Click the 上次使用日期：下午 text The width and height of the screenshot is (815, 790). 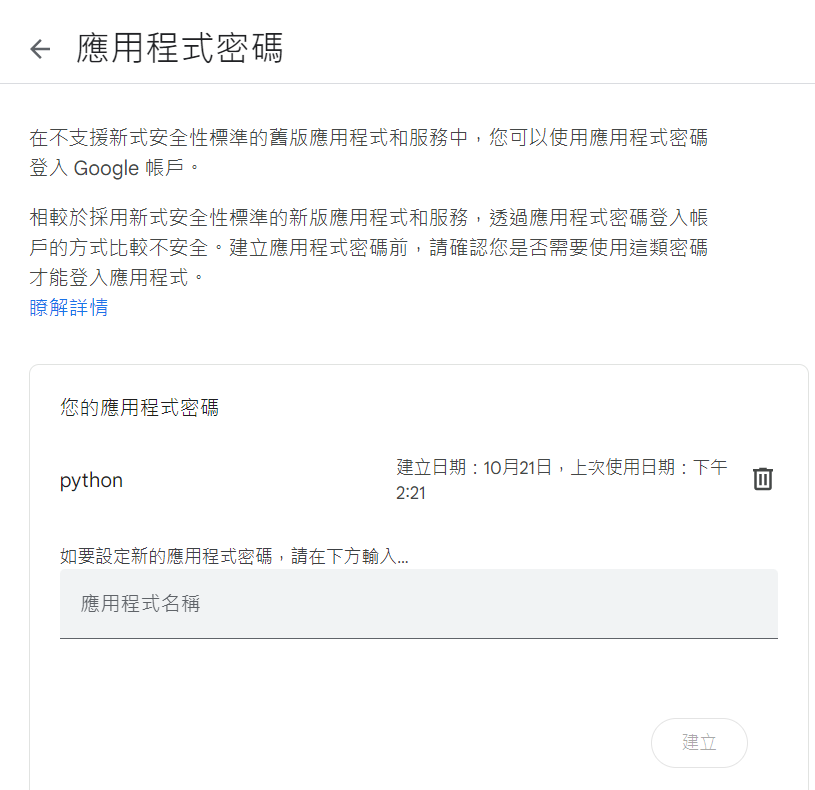(649, 467)
